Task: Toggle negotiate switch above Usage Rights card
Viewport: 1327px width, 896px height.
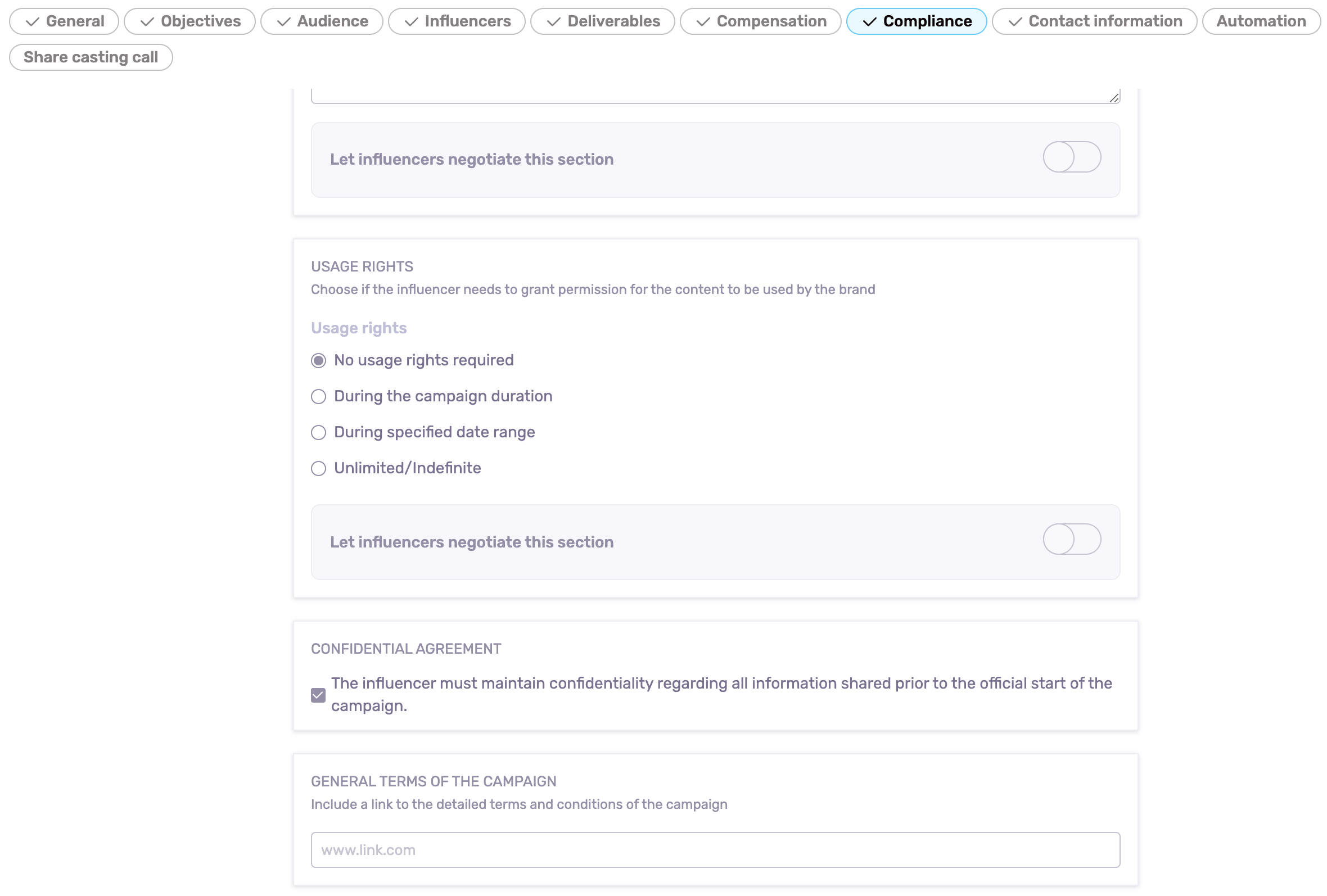Action: [1071, 157]
